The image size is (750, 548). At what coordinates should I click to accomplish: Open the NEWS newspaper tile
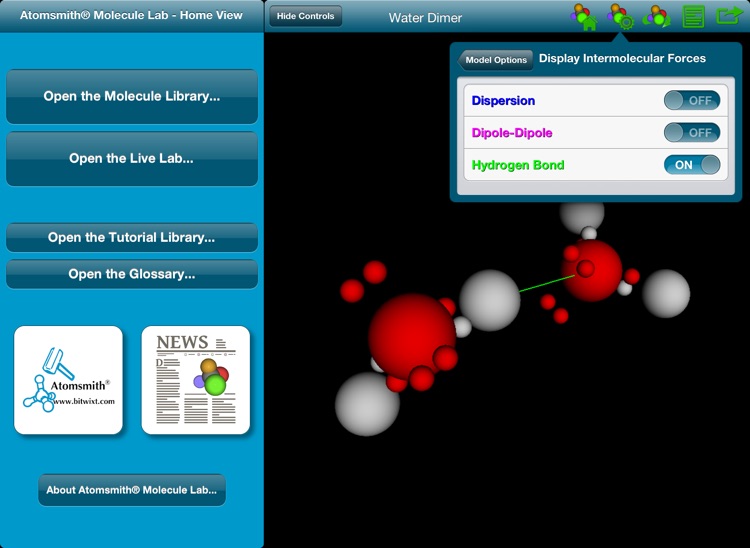[196, 380]
